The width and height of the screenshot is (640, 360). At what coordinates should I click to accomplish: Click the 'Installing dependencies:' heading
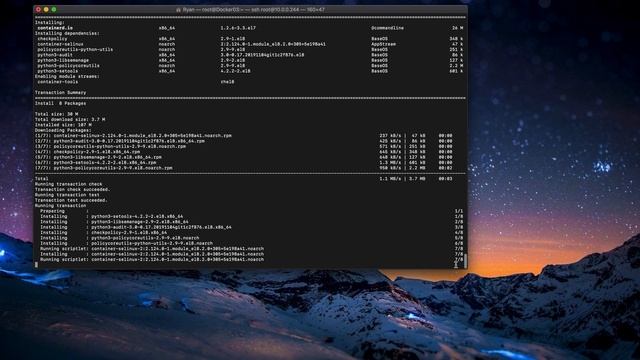click(x=67, y=33)
